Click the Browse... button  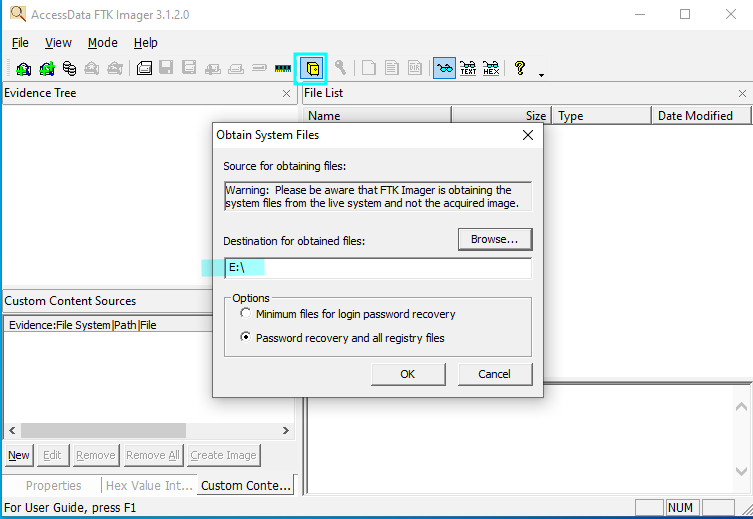click(495, 239)
